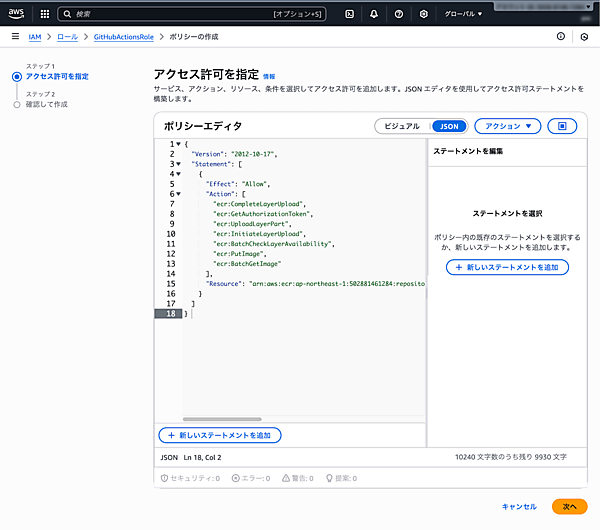600x530 pixels.
Task: Open the hamburger side navigation menu
Action: pos(15,36)
